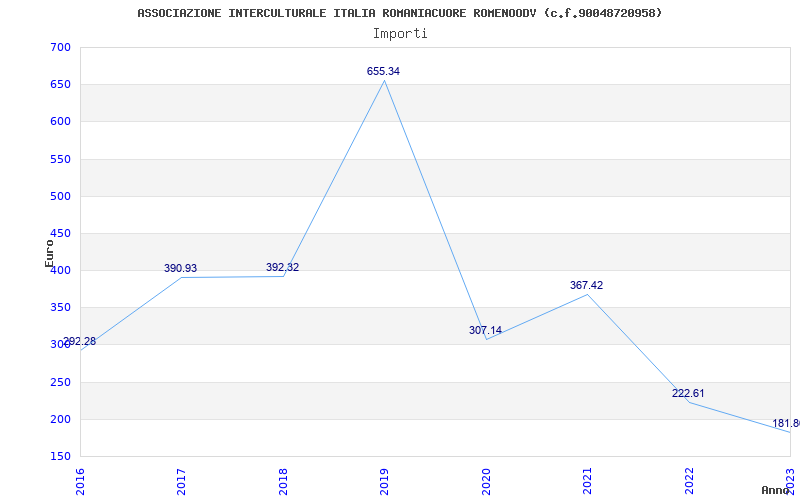Click the 2019 x-axis label
The height and width of the screenshot is (500, 800).
(384, 481)
